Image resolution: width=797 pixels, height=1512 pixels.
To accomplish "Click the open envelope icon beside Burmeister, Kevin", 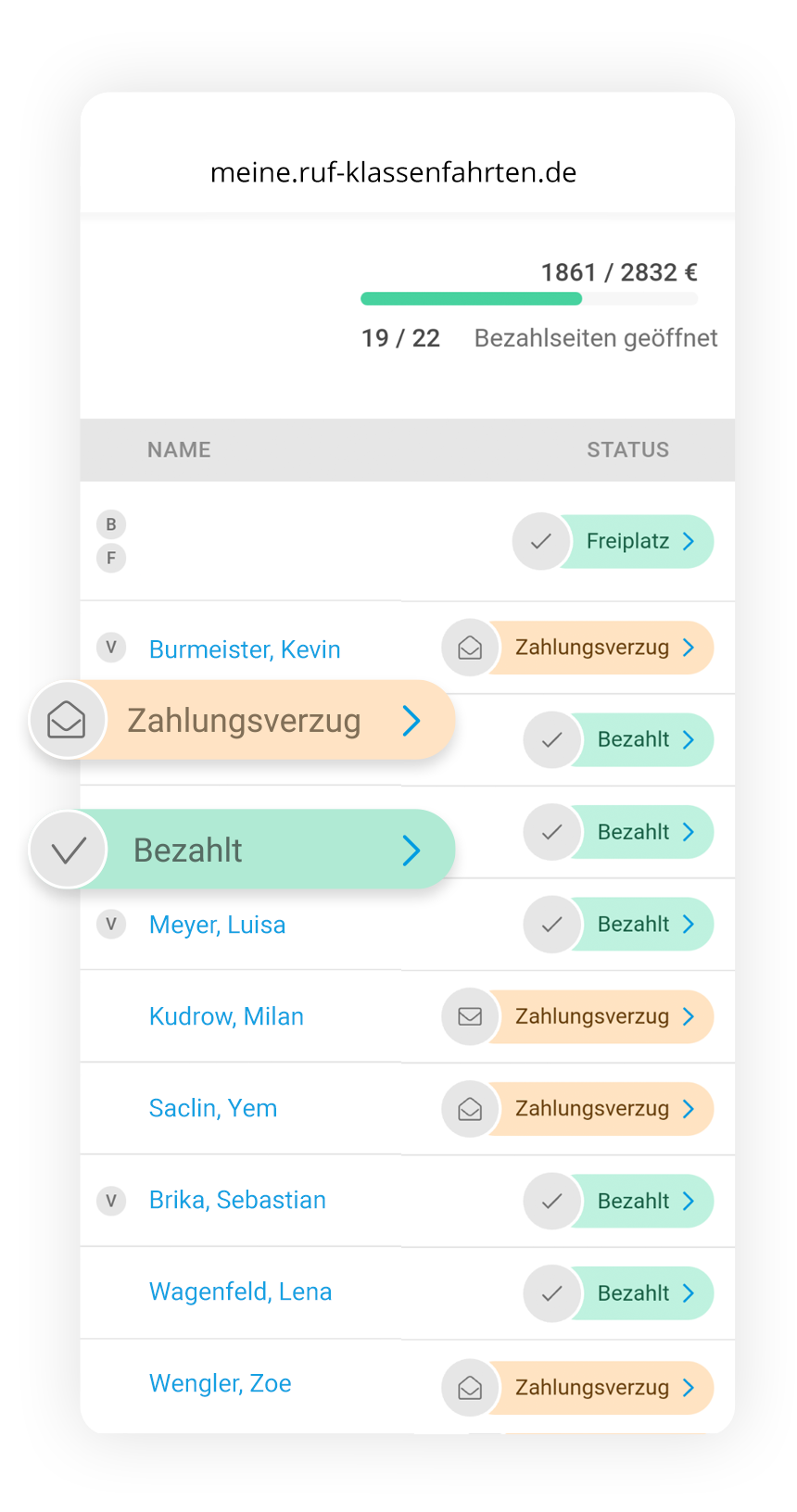I will click(470, 648).
